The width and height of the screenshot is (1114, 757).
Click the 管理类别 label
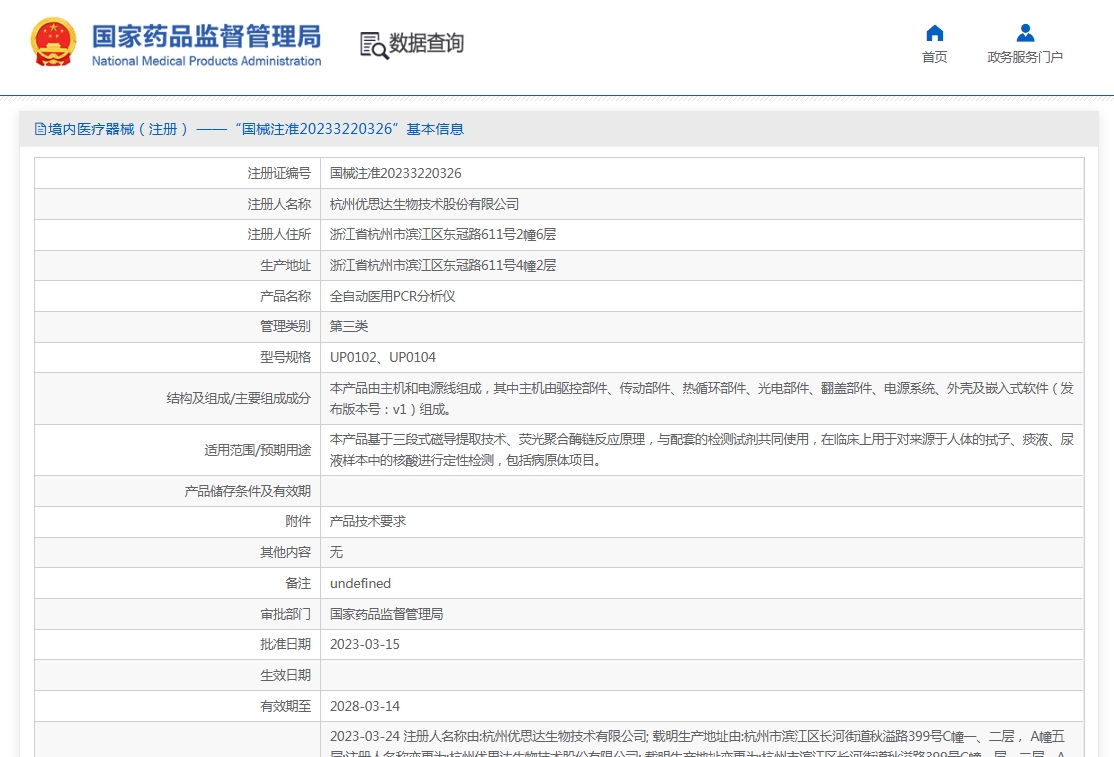(286, 327)
